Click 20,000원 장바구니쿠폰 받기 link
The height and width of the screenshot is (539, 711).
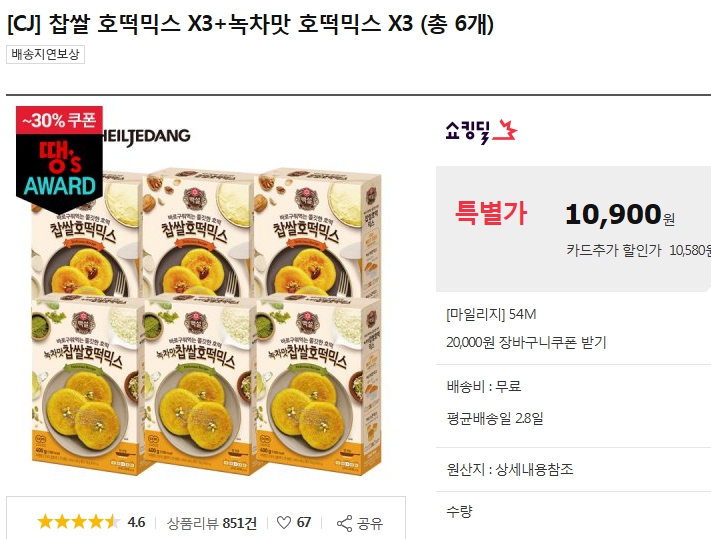[526, 342]
